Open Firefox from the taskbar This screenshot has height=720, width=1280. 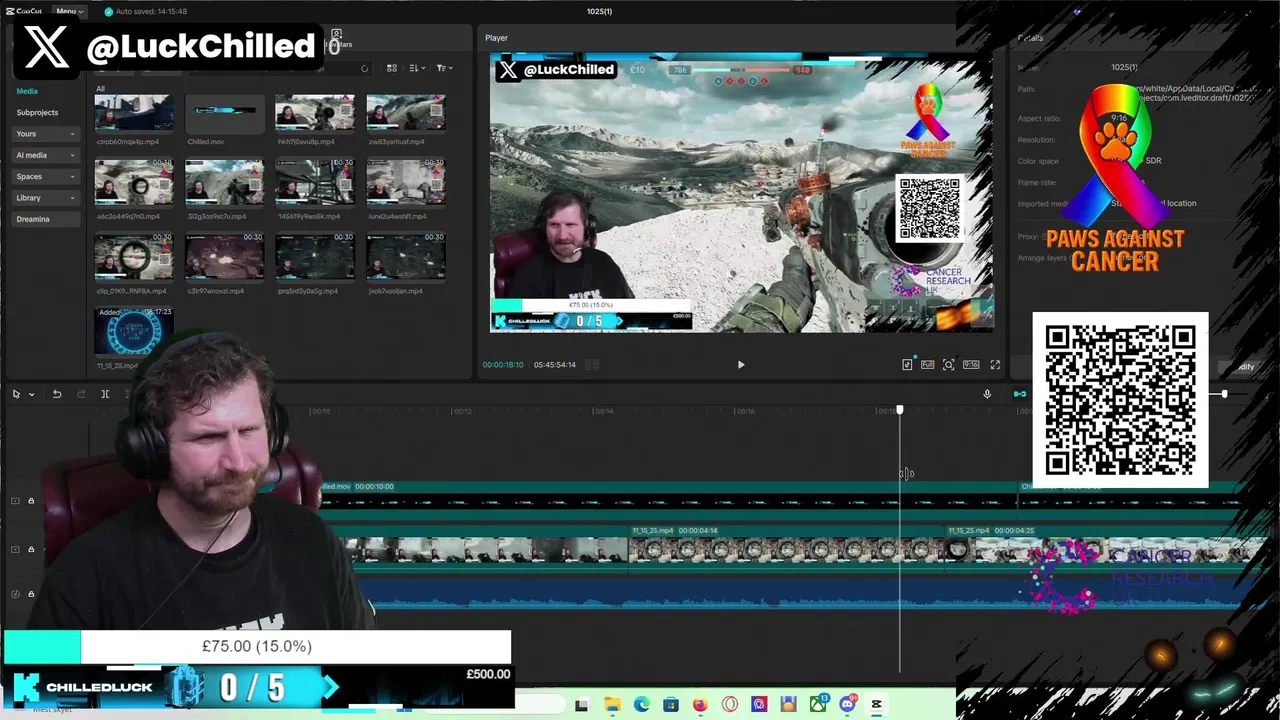pyautogui.click(x=700, y=704)
